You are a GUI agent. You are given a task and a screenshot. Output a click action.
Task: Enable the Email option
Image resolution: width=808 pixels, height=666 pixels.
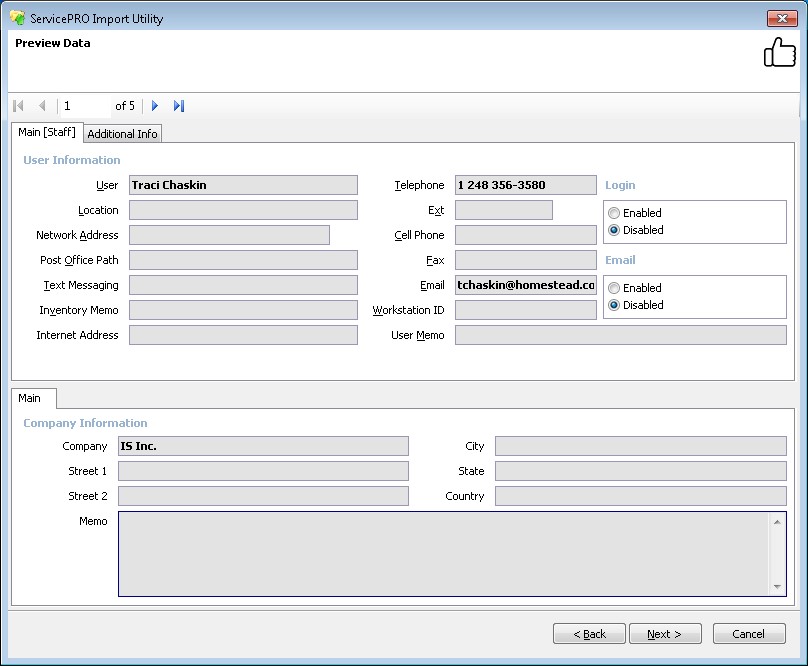[614, 288]
